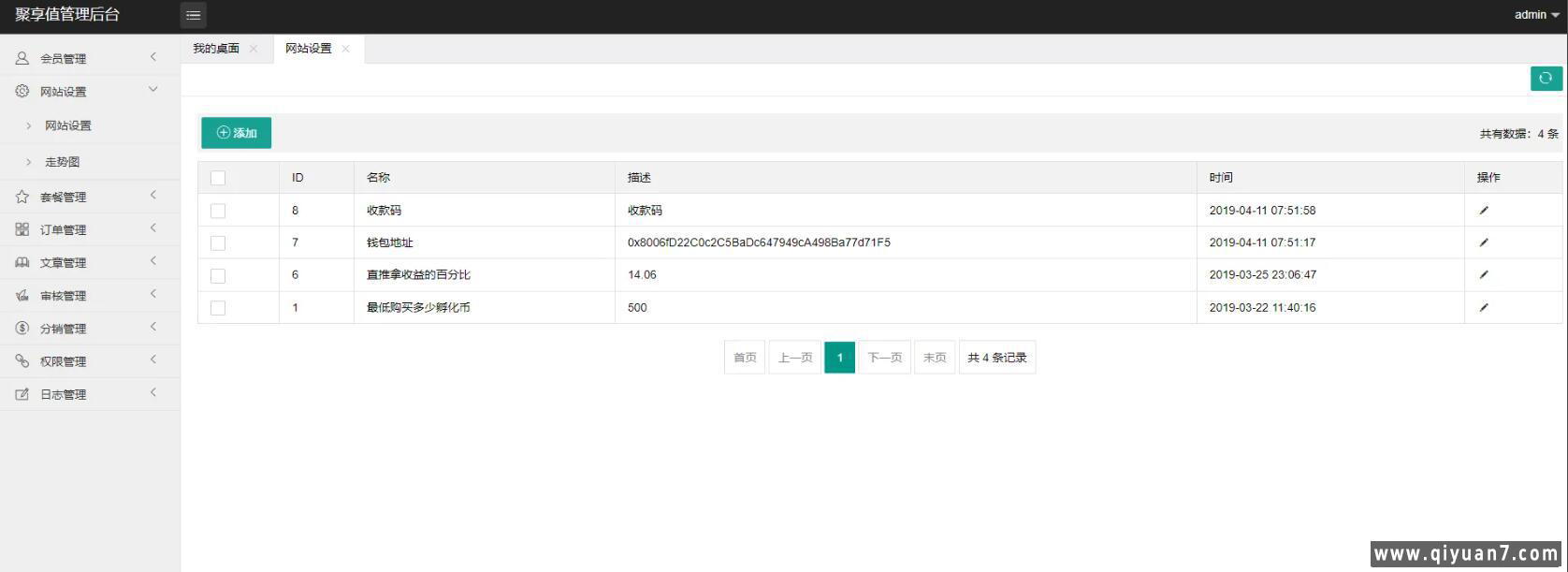Edit the 钱包地址 row with pencil icon
This screenshot has width=1568, height=572.
(x=1483, y=242)
